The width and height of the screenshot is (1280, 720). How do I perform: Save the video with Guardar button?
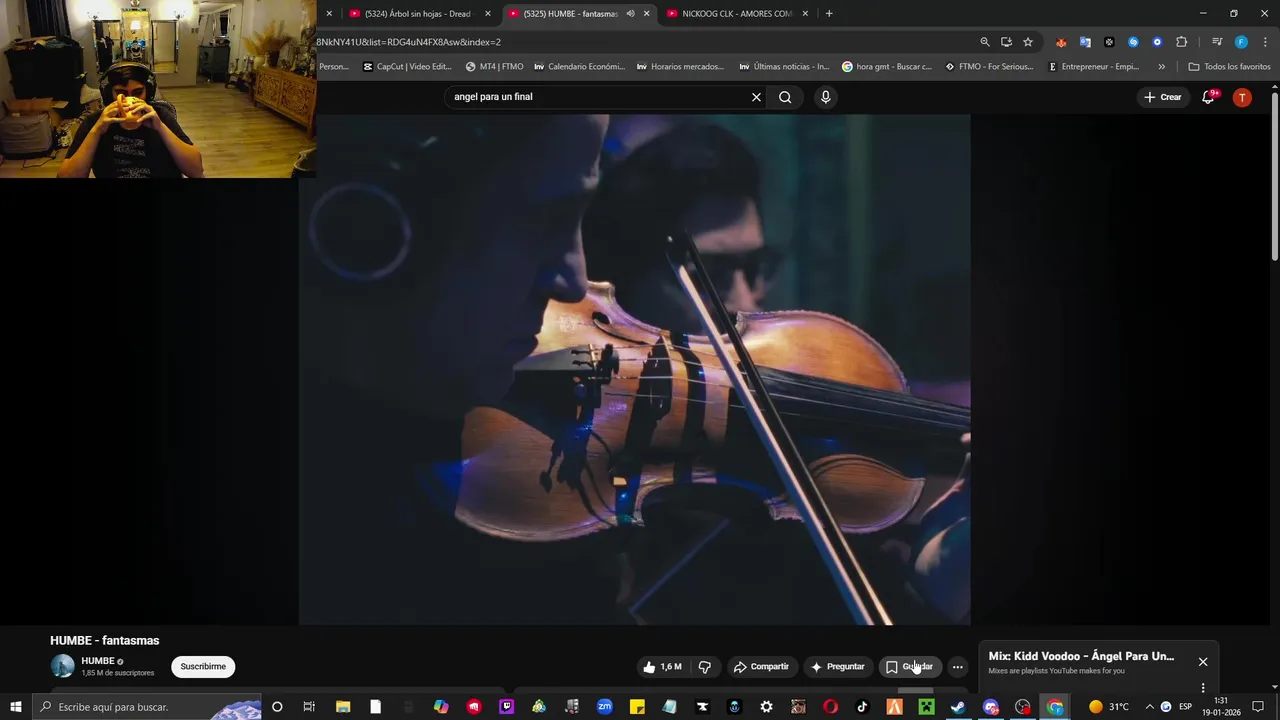pos(909,667)
